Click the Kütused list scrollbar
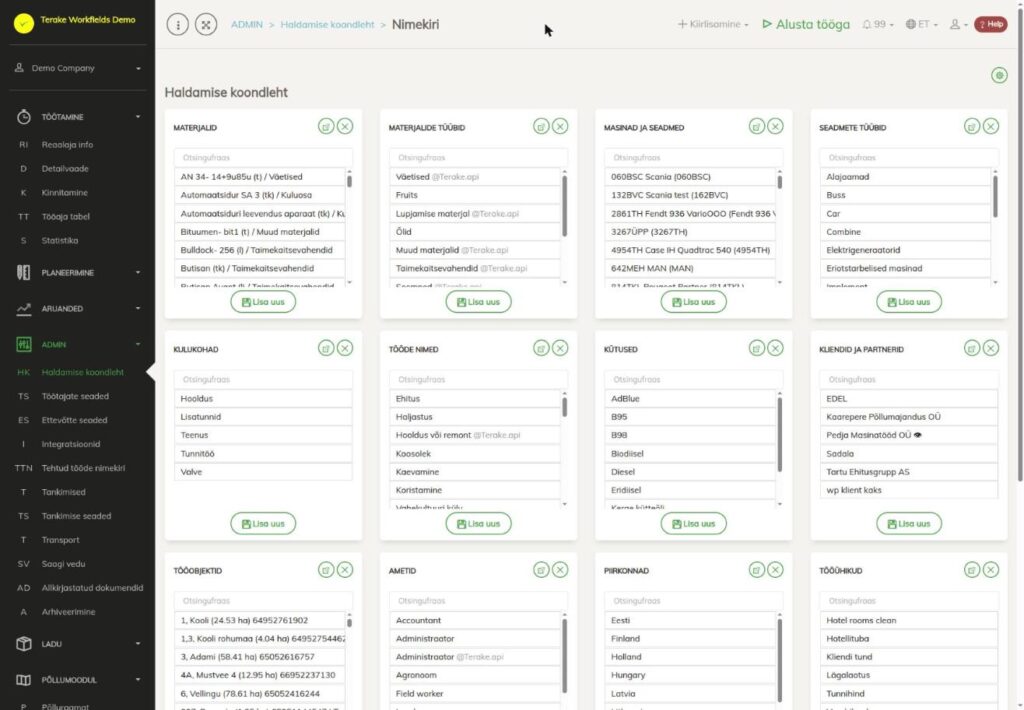Image resolution: width=1024 pixels, height=710 pixels. point(779,434)
